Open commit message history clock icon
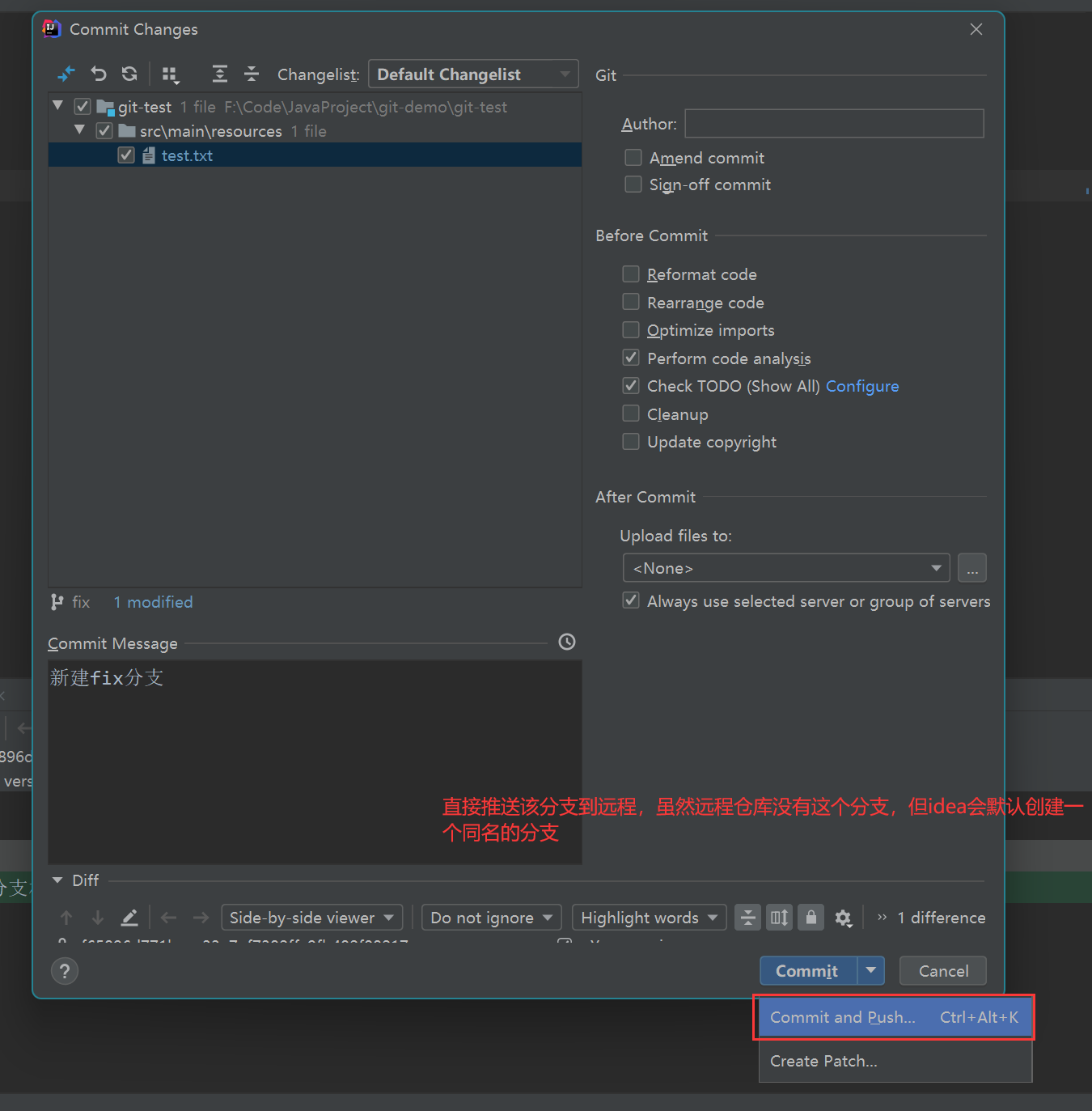The height and width of the screenshot is (1111, 1092). click(566, 642)
